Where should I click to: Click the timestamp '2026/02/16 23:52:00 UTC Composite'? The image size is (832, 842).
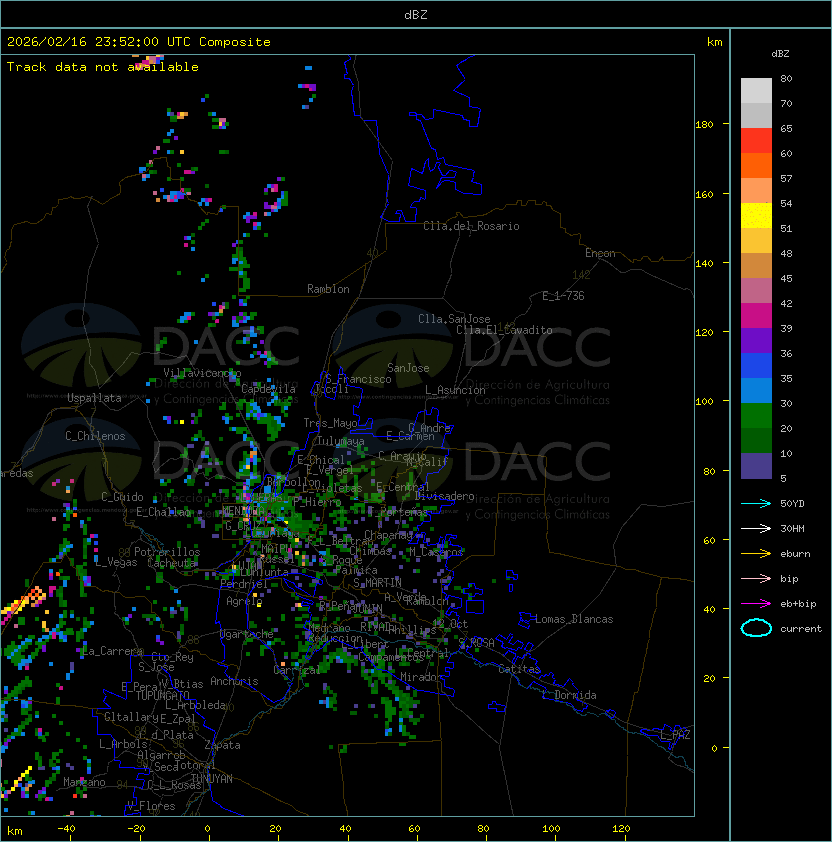click(x=139, y=42)
